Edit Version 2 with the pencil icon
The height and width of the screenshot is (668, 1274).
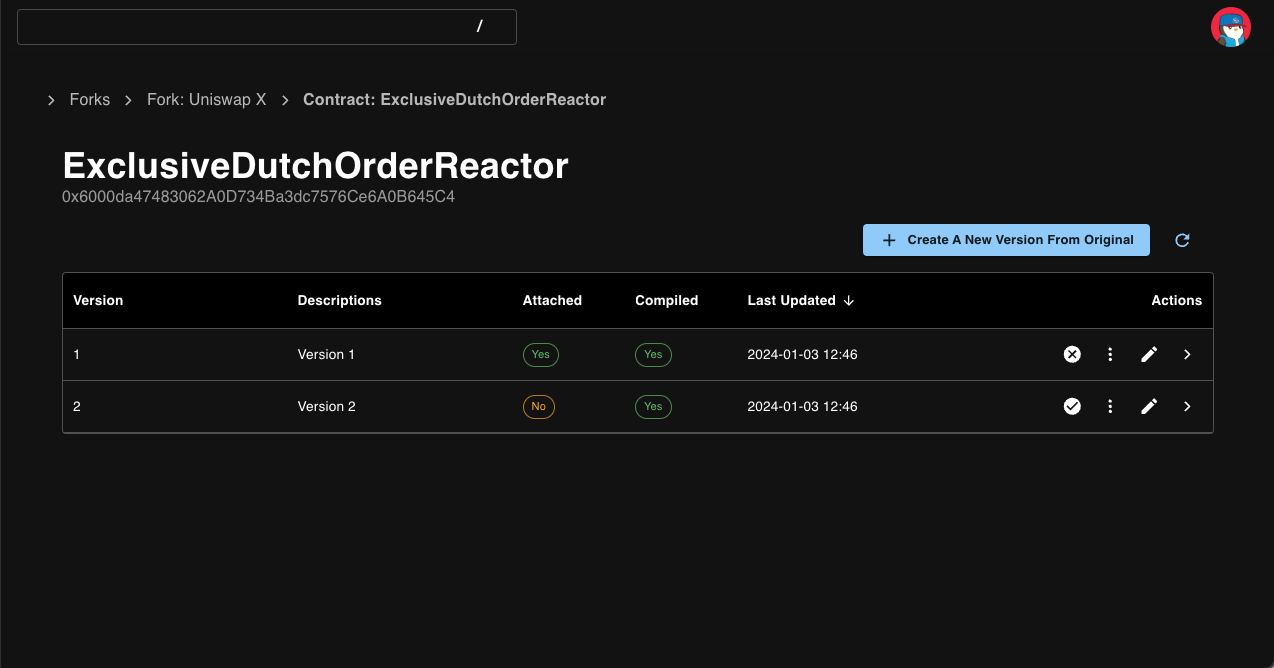pyautogui.click(x=1149, y=406)
